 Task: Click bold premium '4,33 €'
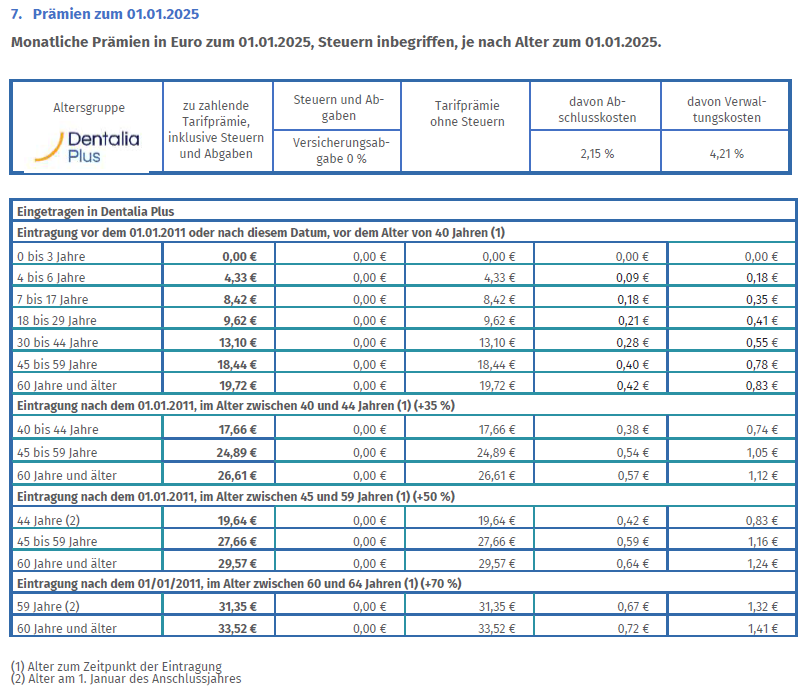click(x=240, y=277)
